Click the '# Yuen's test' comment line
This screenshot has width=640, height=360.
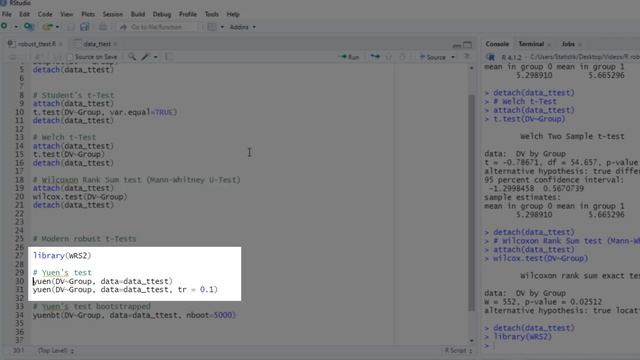pyautogui.click(x=62, y=273)
